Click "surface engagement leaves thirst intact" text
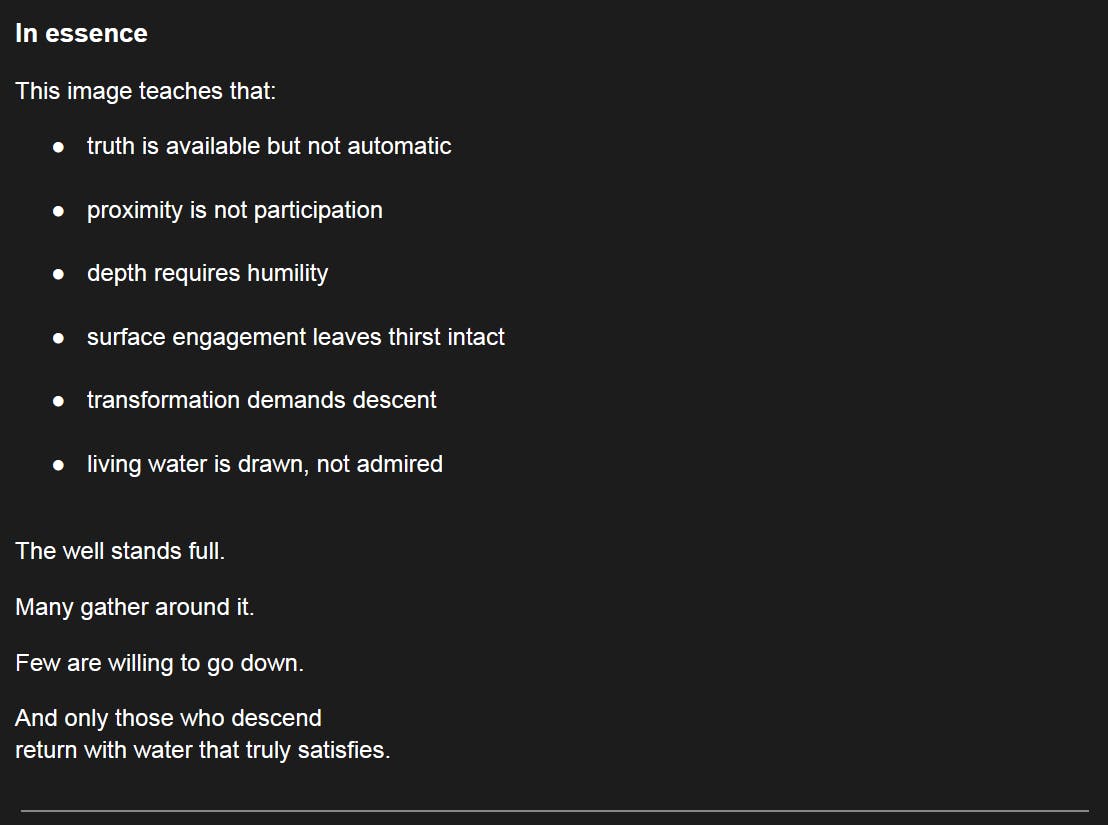Image resolution: width=1108 pixels, height=825 pixels. (295, 337)
